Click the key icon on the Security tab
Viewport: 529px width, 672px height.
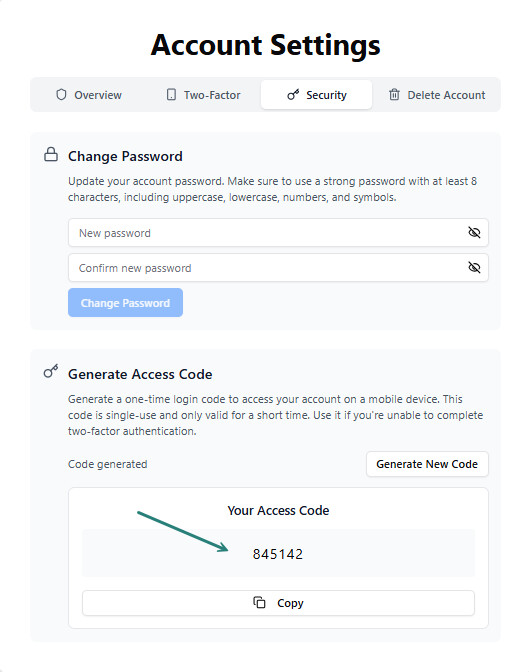(x=293, y=95)
